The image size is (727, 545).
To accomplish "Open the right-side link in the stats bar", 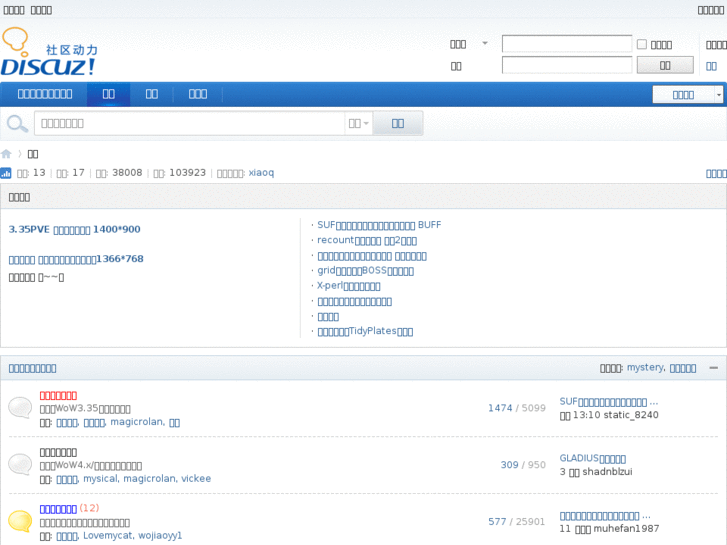I will point(716,173).
